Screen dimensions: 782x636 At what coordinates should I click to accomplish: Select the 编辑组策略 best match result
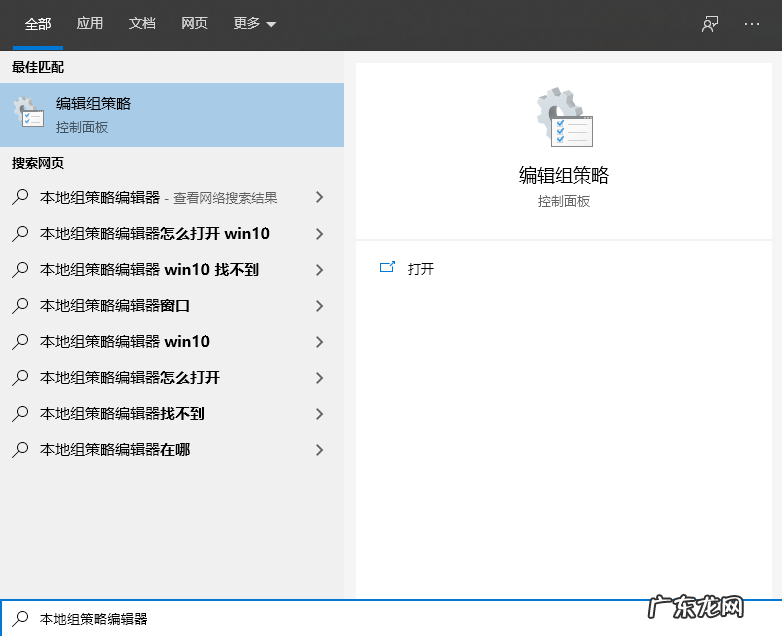172,115
